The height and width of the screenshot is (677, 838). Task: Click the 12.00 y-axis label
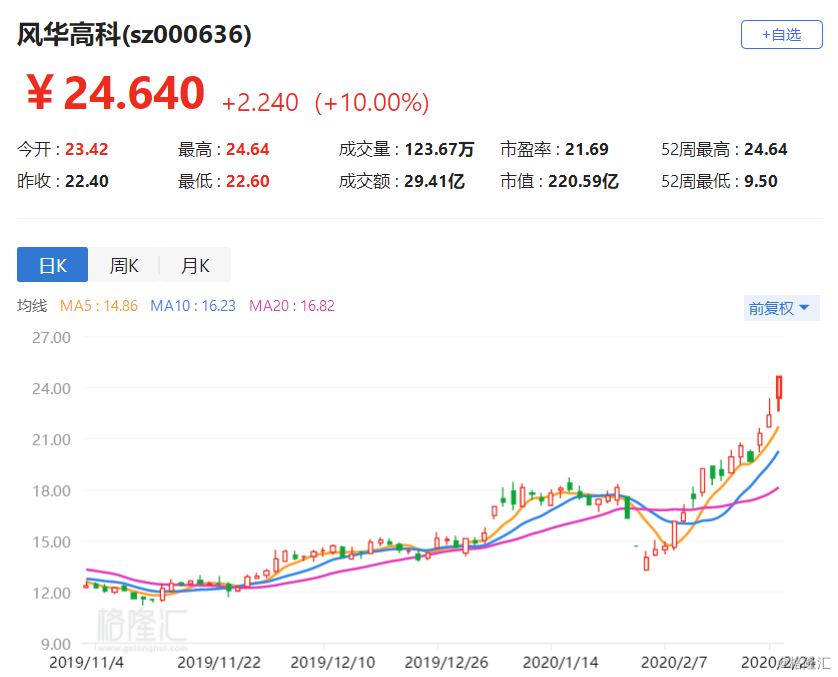51,593
